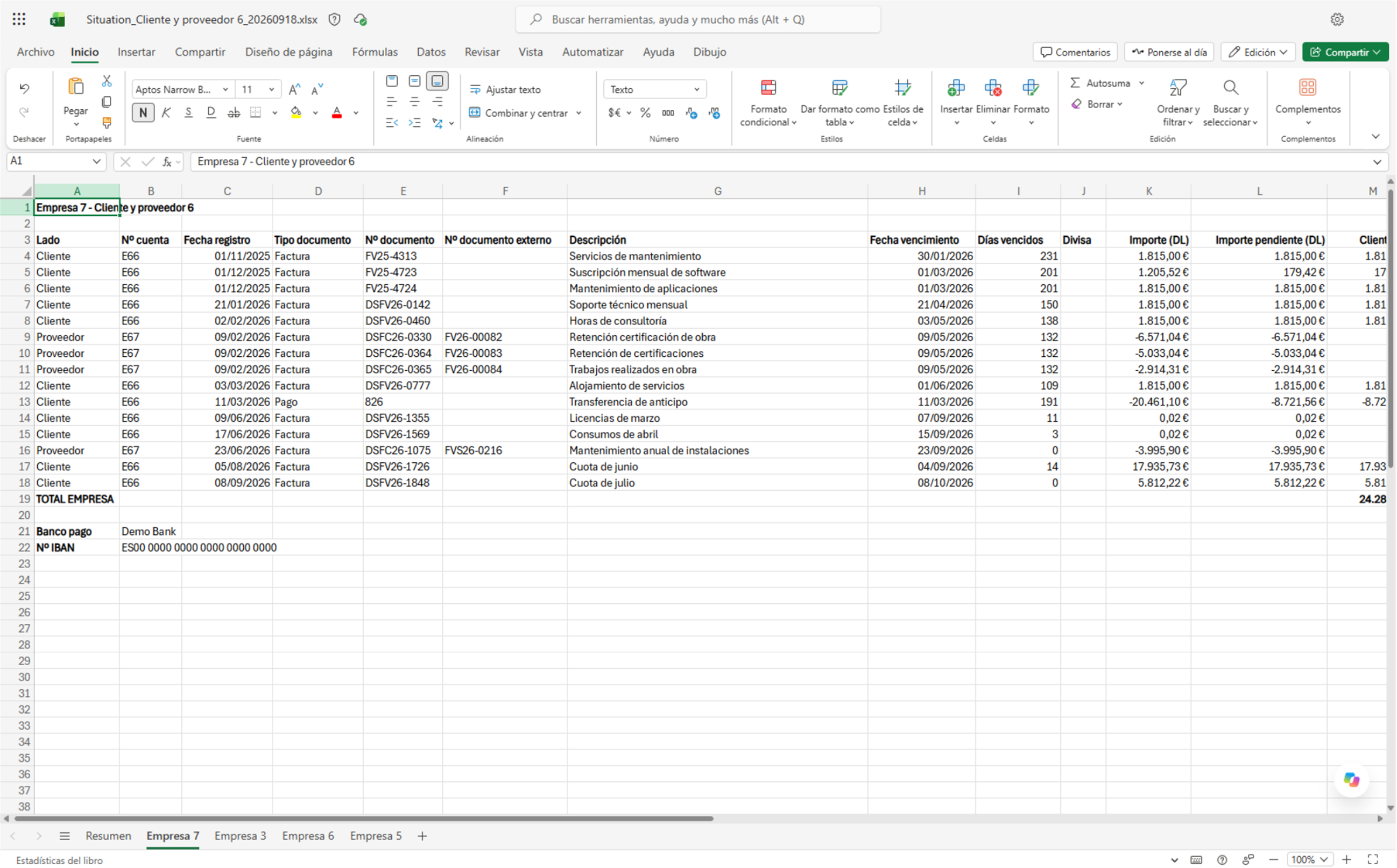Click the Redo arrow icon
Image resolution: width=1397 pixels, height=868 pixels.
pyautogui.click(x=24, y=112)
